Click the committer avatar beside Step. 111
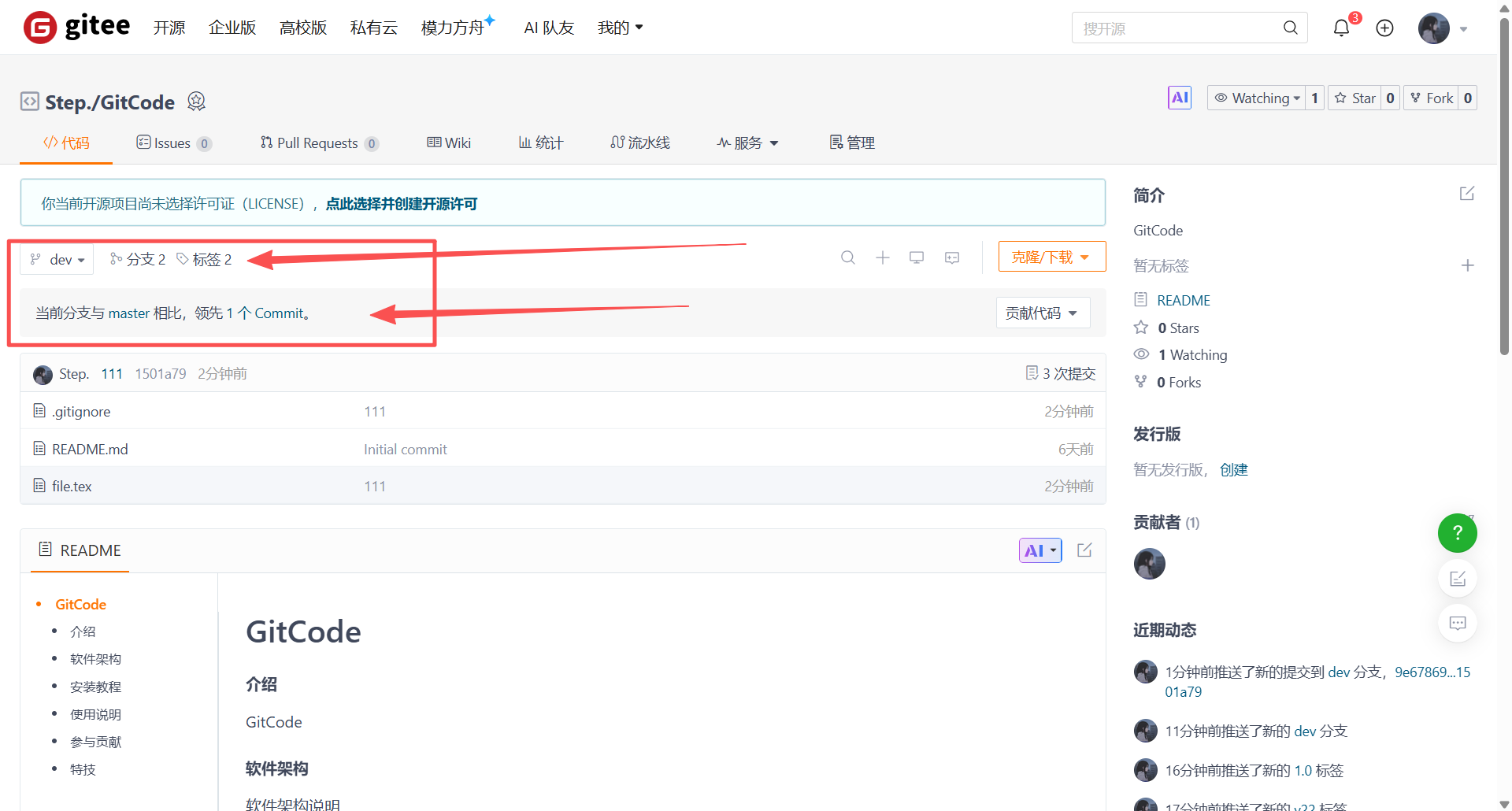1512x811 pixels. [x=43, y=374]
